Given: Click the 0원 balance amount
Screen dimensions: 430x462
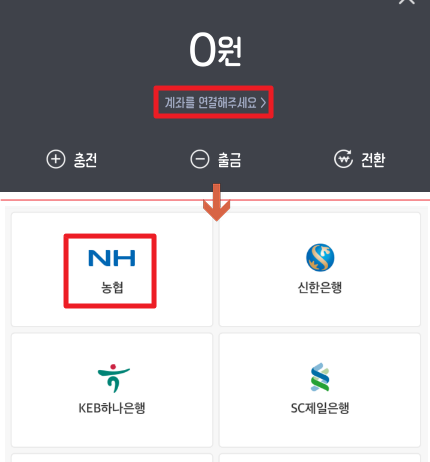Looking at the screenshot, I should click(215, 50).
